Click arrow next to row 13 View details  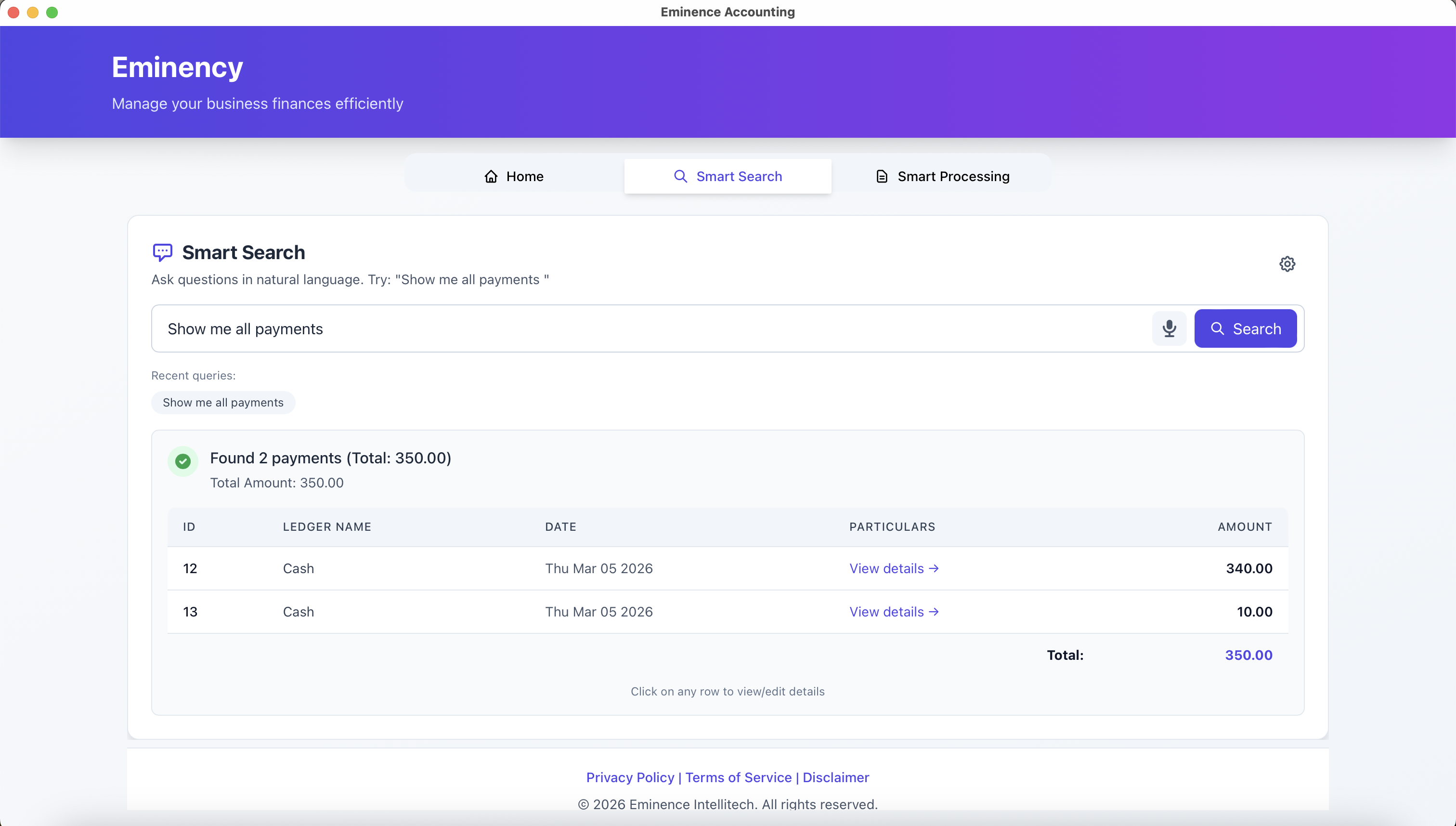[x=934, y=612]
